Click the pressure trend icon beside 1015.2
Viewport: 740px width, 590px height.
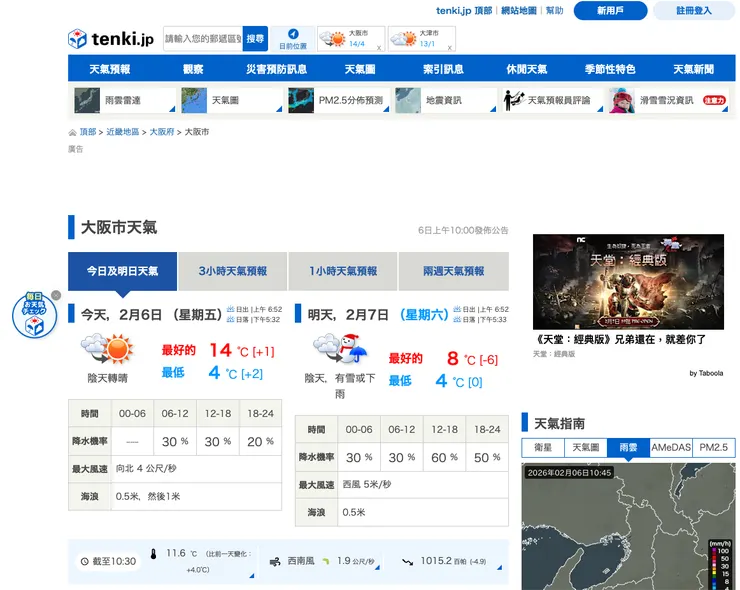(407, 562)
